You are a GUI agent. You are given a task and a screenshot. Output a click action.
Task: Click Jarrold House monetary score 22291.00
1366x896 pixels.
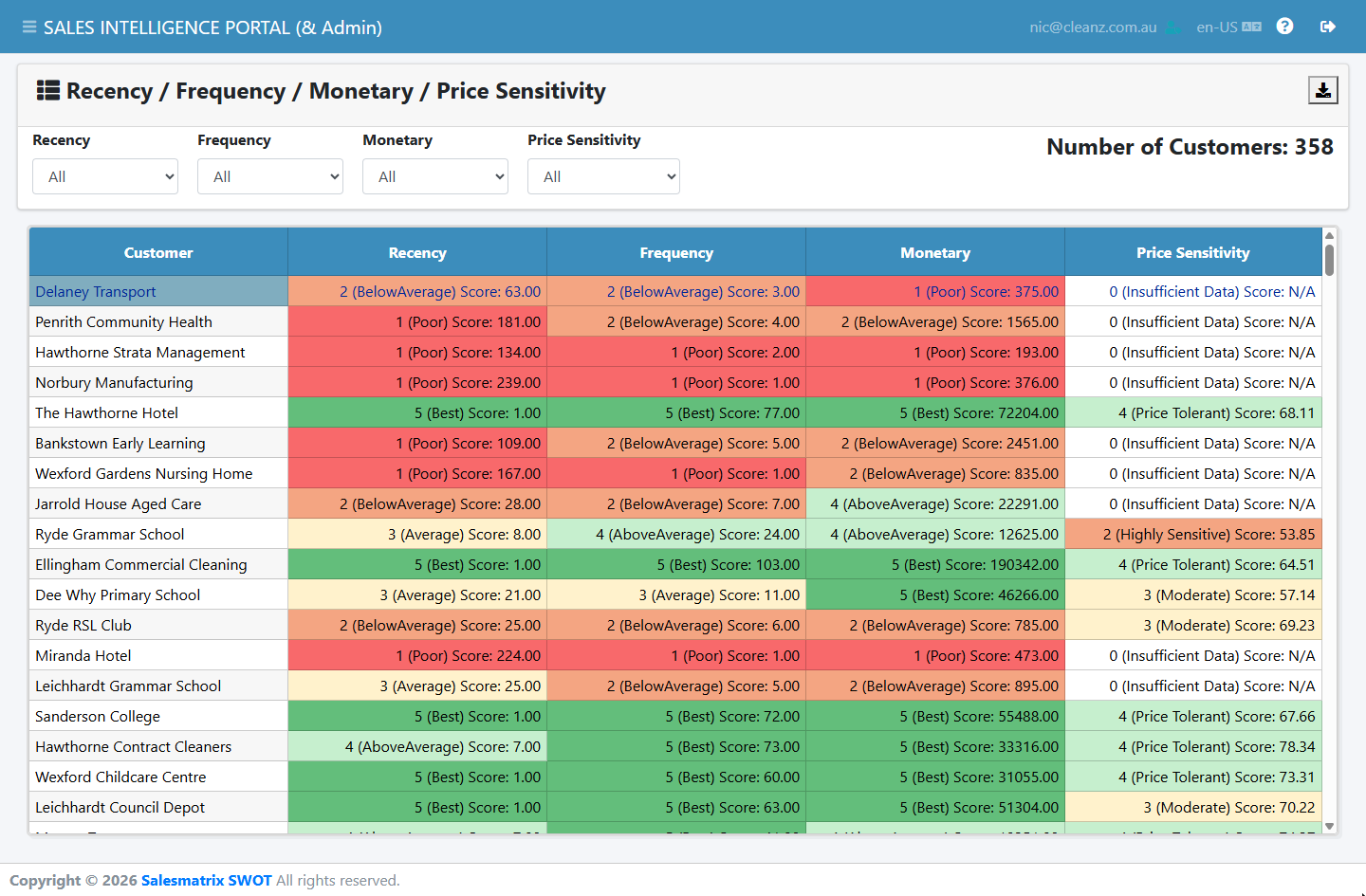click(935, 503)
